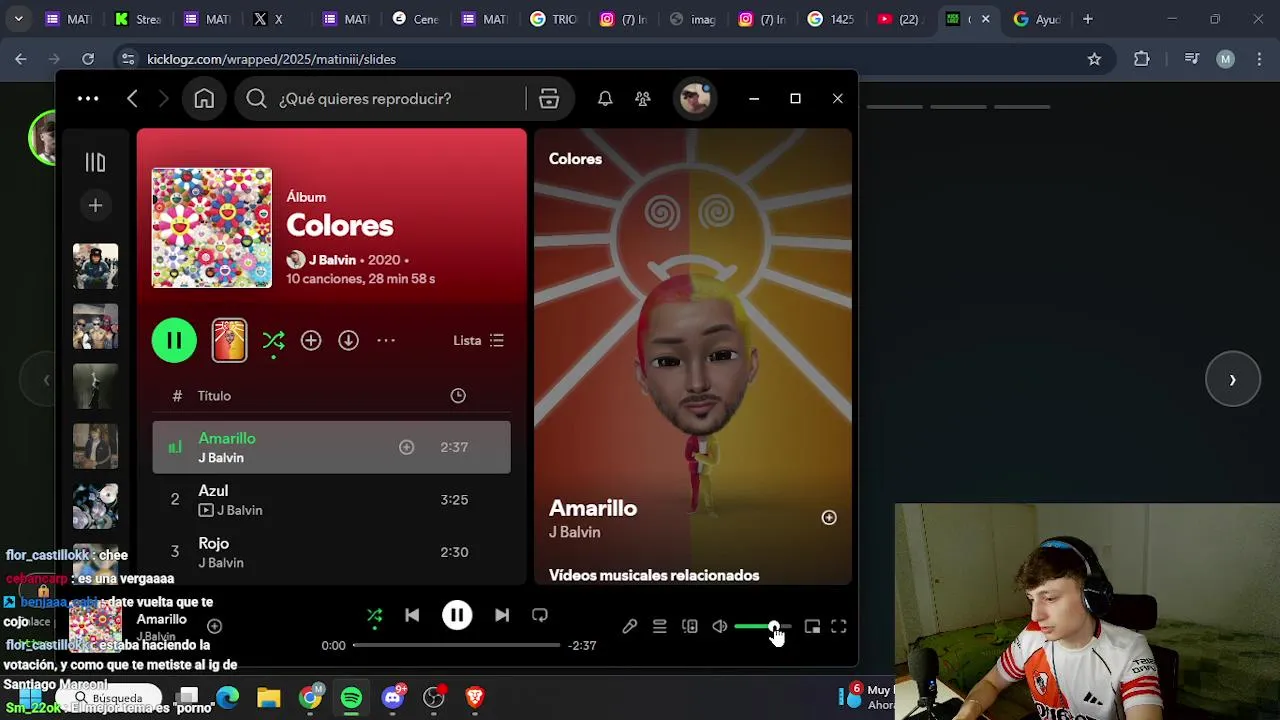This screenshot has width=1280, height=720.
Task: Open browser tab search dropdown
Action: click(x=18, y=19)
